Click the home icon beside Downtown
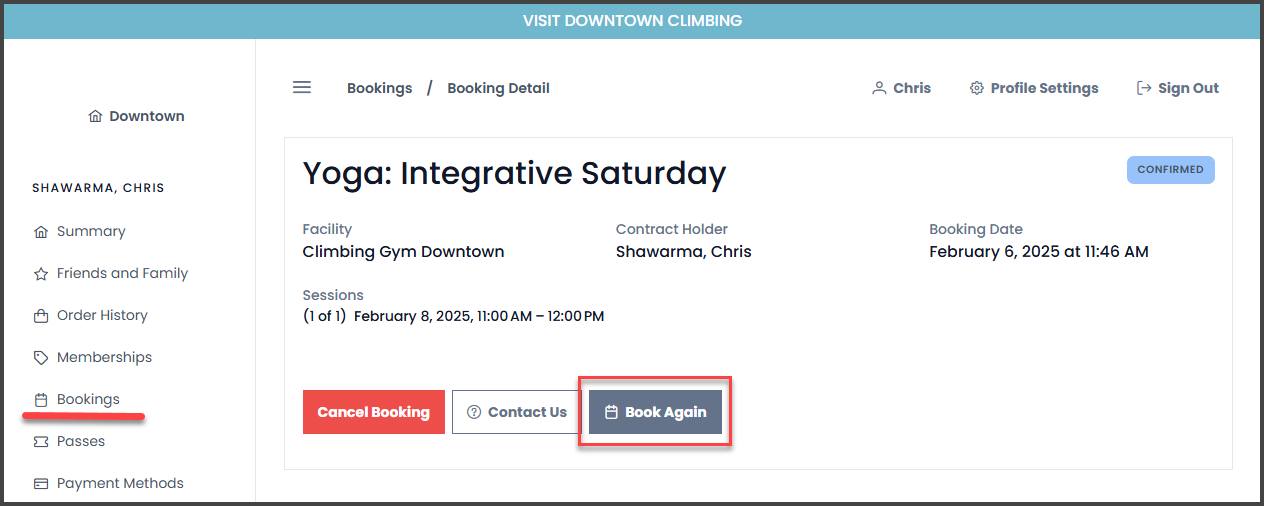Viewport: 1264px width, 506px height. coord(95,116)
